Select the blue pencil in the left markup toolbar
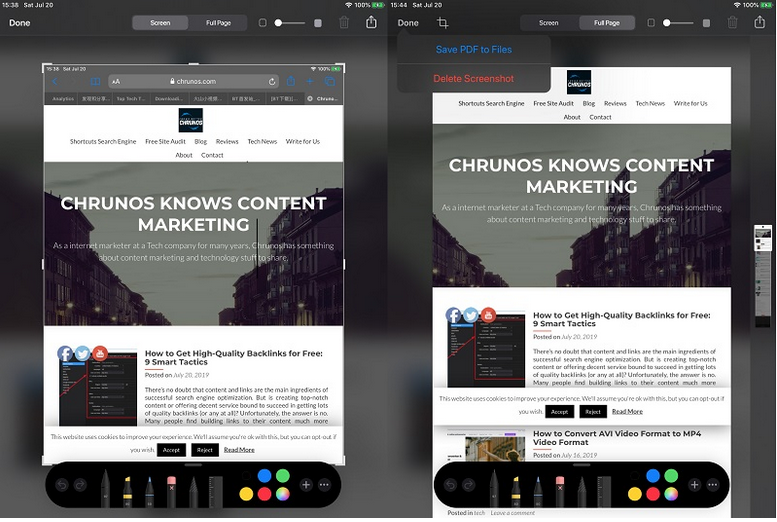The image size is (777, 522). coord(149,491)
